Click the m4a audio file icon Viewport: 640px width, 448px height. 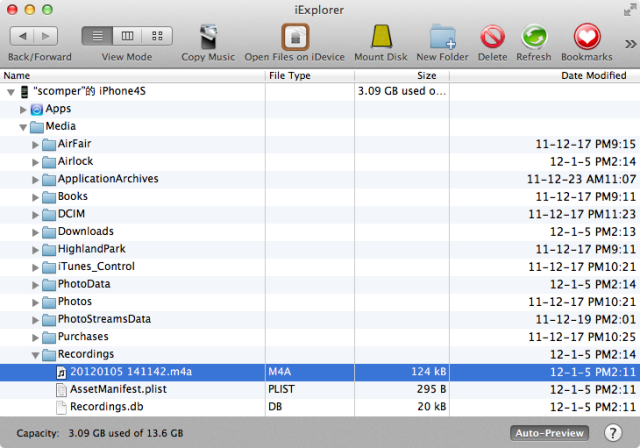[61, 373]
